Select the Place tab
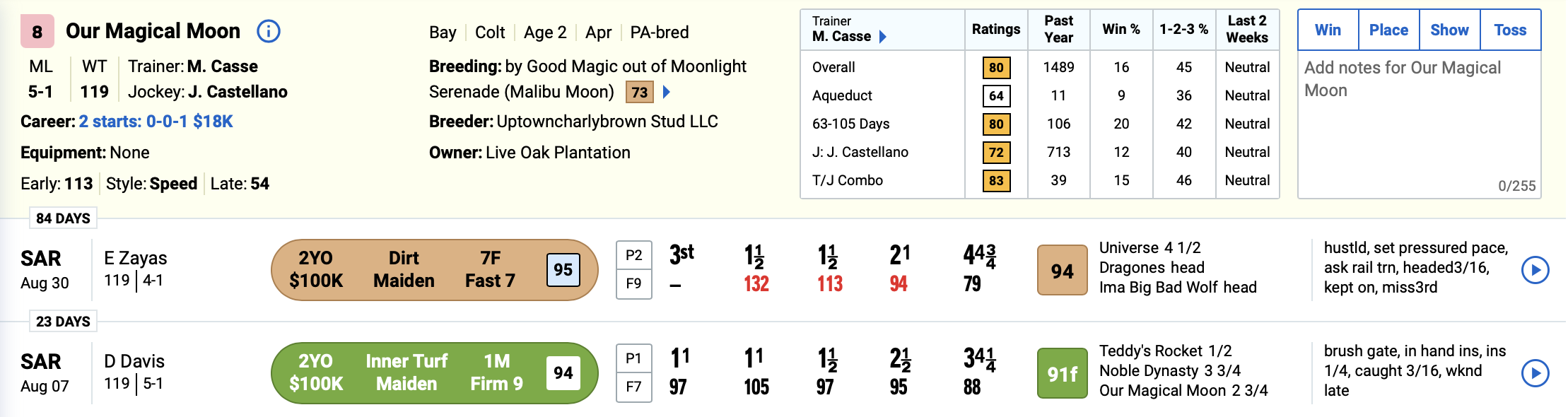 [1388, 30]
